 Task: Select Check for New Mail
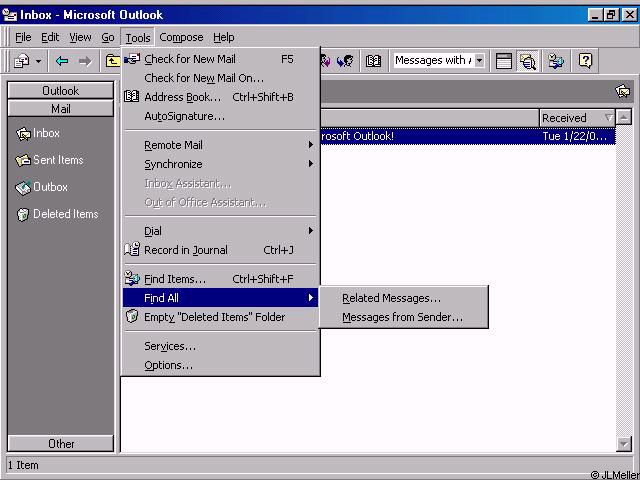pos(220,59)
